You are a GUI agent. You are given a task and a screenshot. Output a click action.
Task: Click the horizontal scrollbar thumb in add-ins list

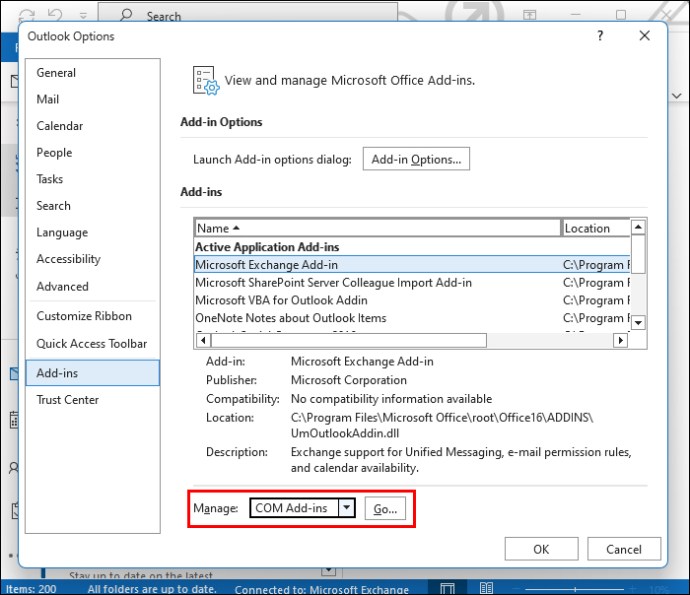(349, 340)
